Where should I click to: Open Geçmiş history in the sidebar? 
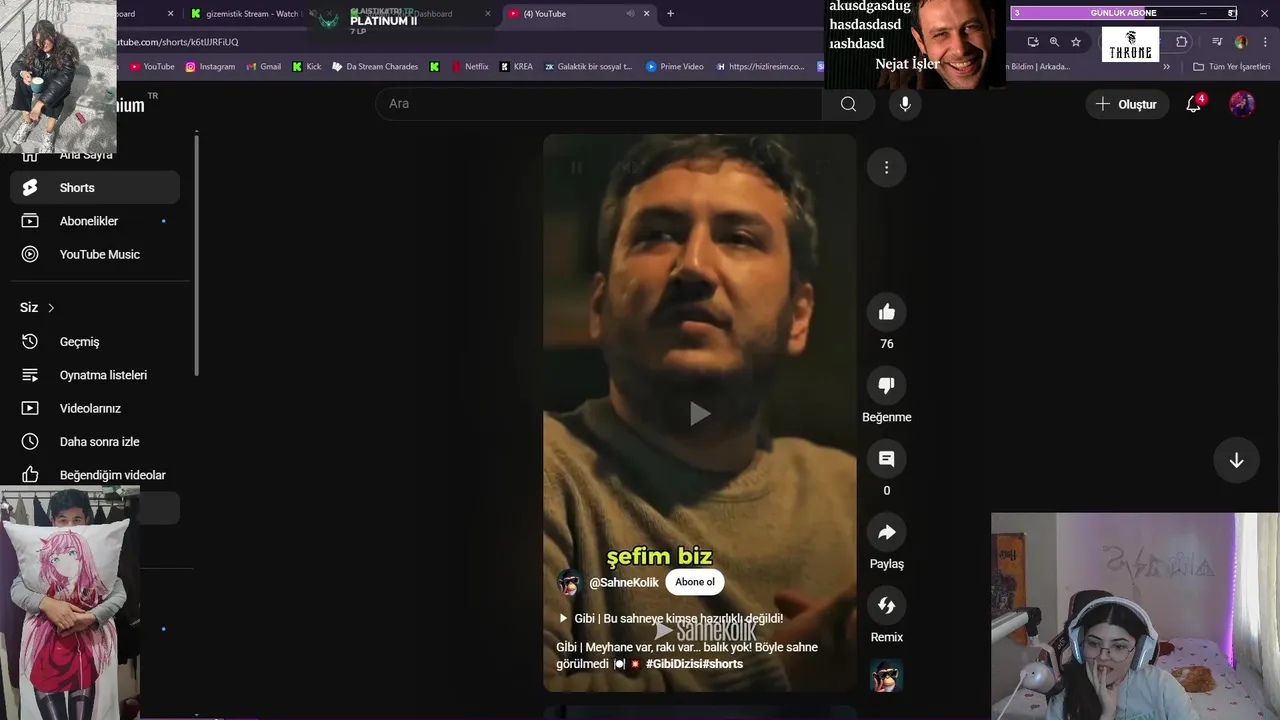pyautogui.click(x=95, y=342)
